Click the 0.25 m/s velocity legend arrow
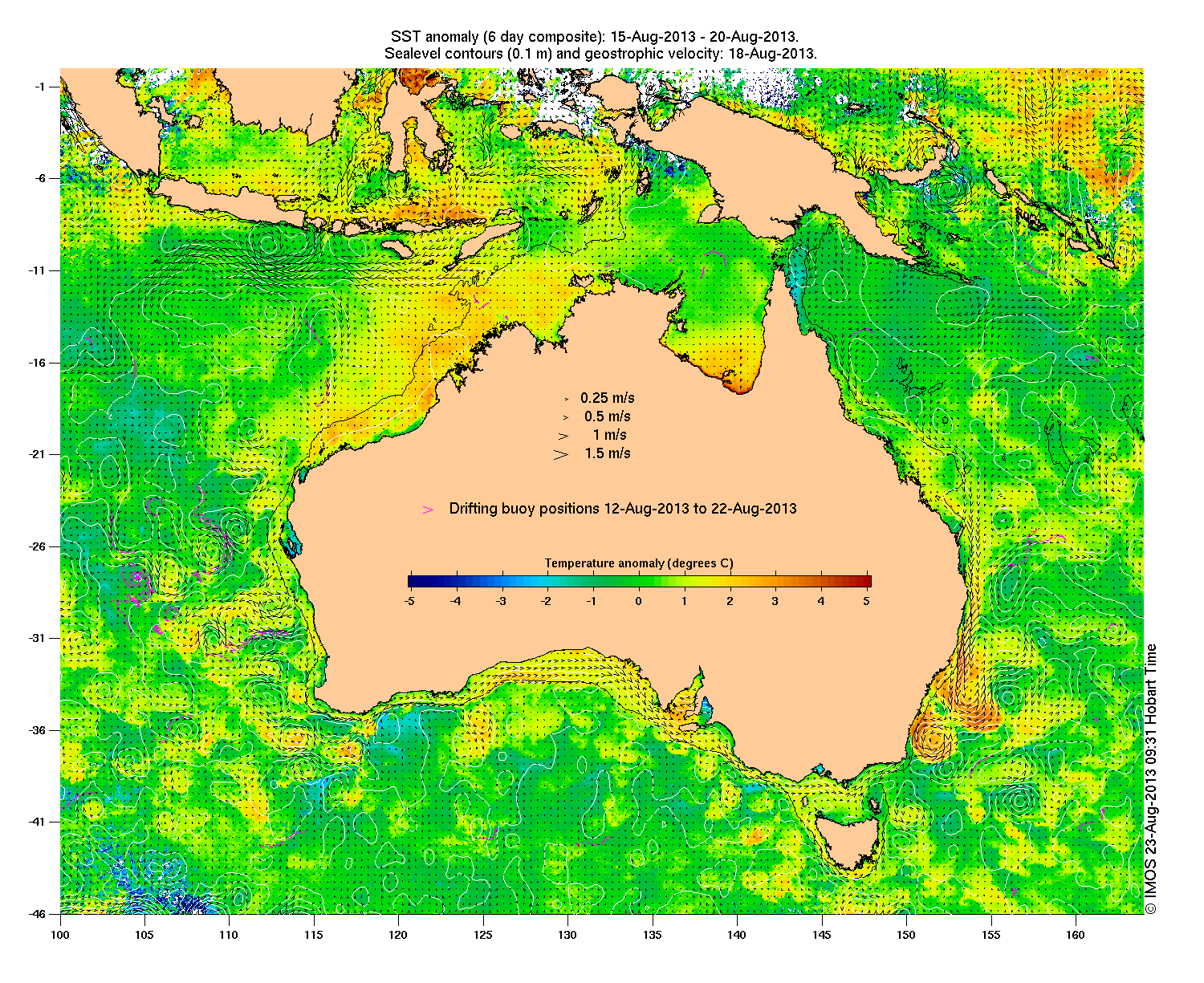The image size is (1204, 983). (x=566, y=398)
